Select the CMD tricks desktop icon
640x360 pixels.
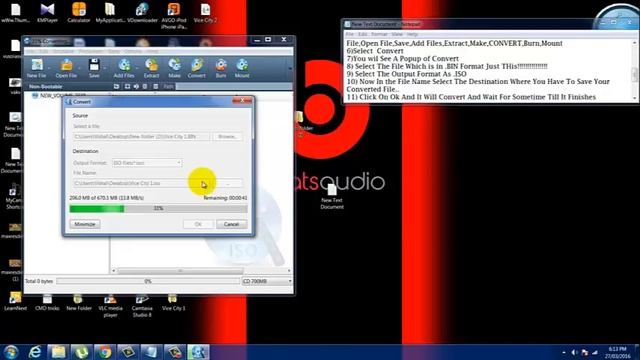[x=47, y=302]
